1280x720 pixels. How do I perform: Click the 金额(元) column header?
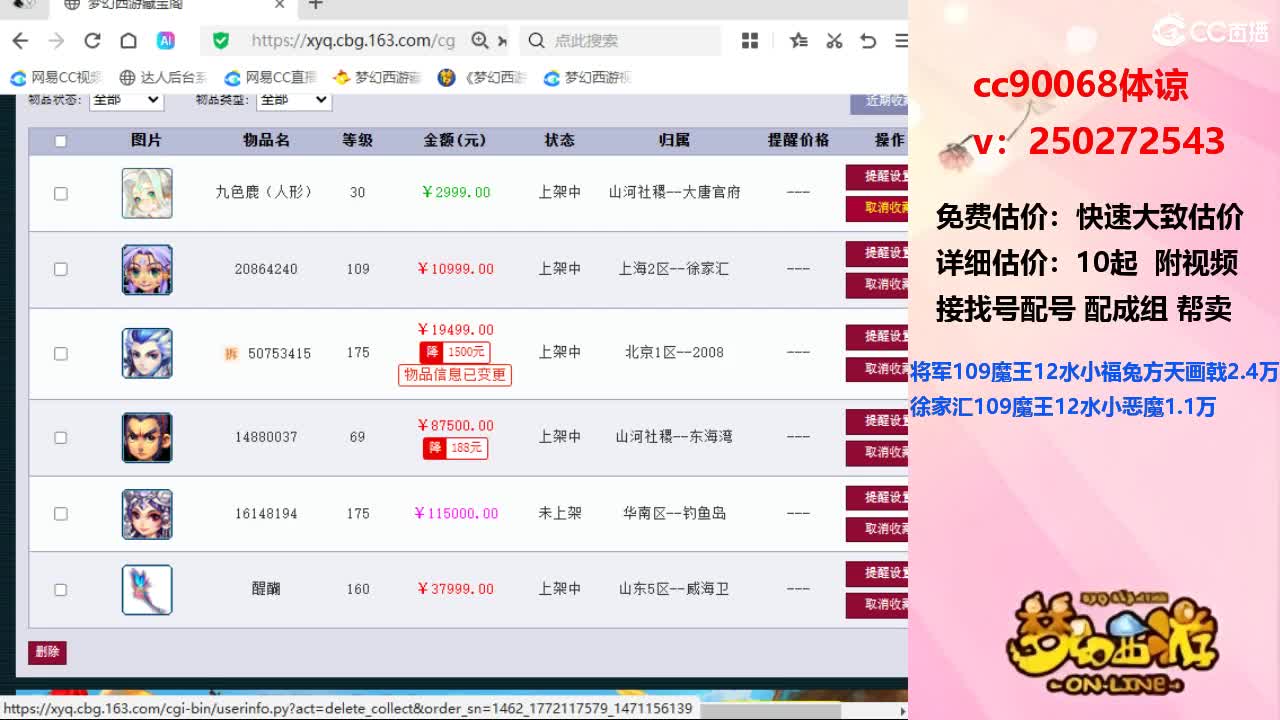click(x=456, y=140)
